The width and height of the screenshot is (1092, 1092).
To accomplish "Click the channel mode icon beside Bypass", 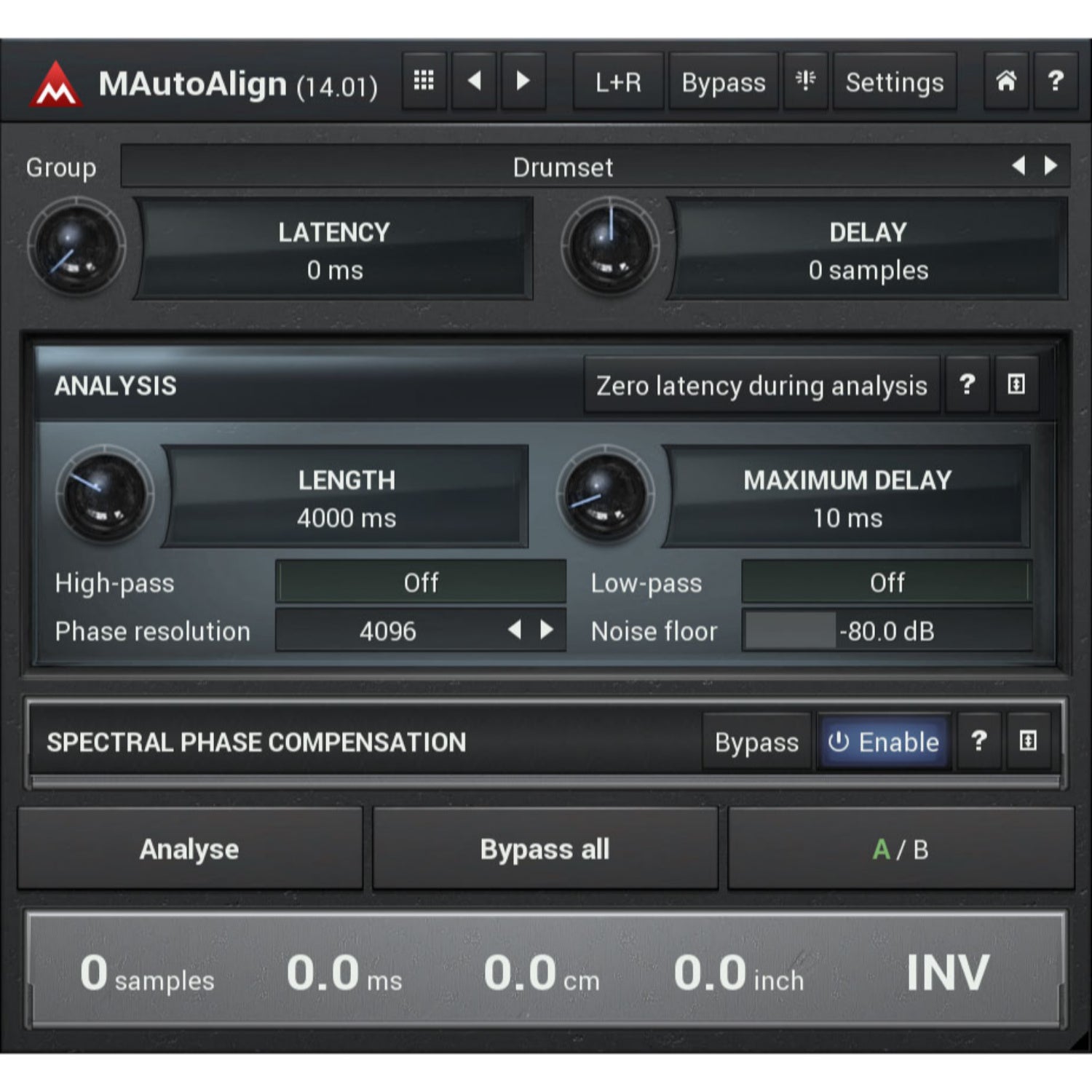I will point(805,81).
